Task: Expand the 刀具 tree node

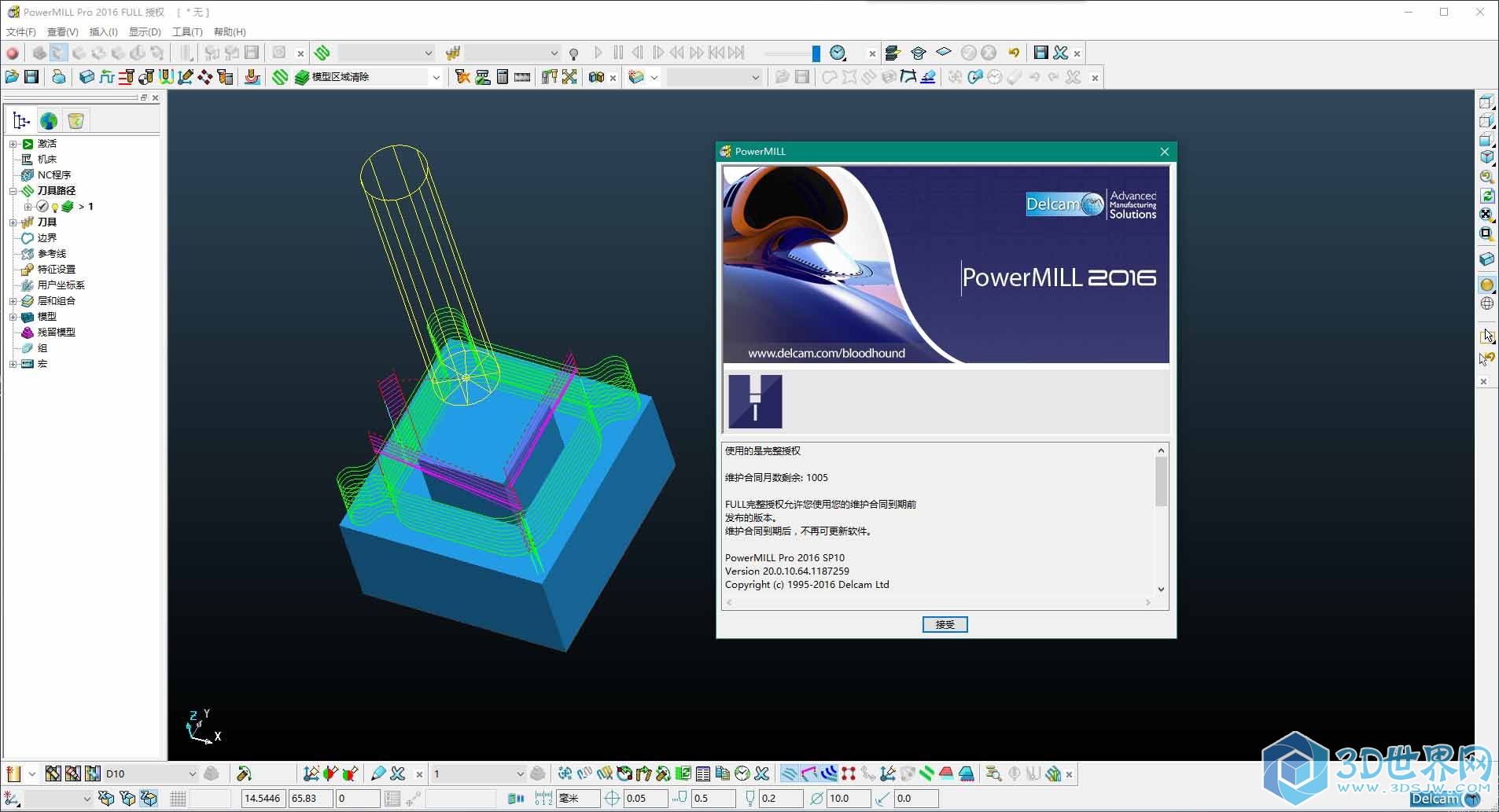Action: 13,222
